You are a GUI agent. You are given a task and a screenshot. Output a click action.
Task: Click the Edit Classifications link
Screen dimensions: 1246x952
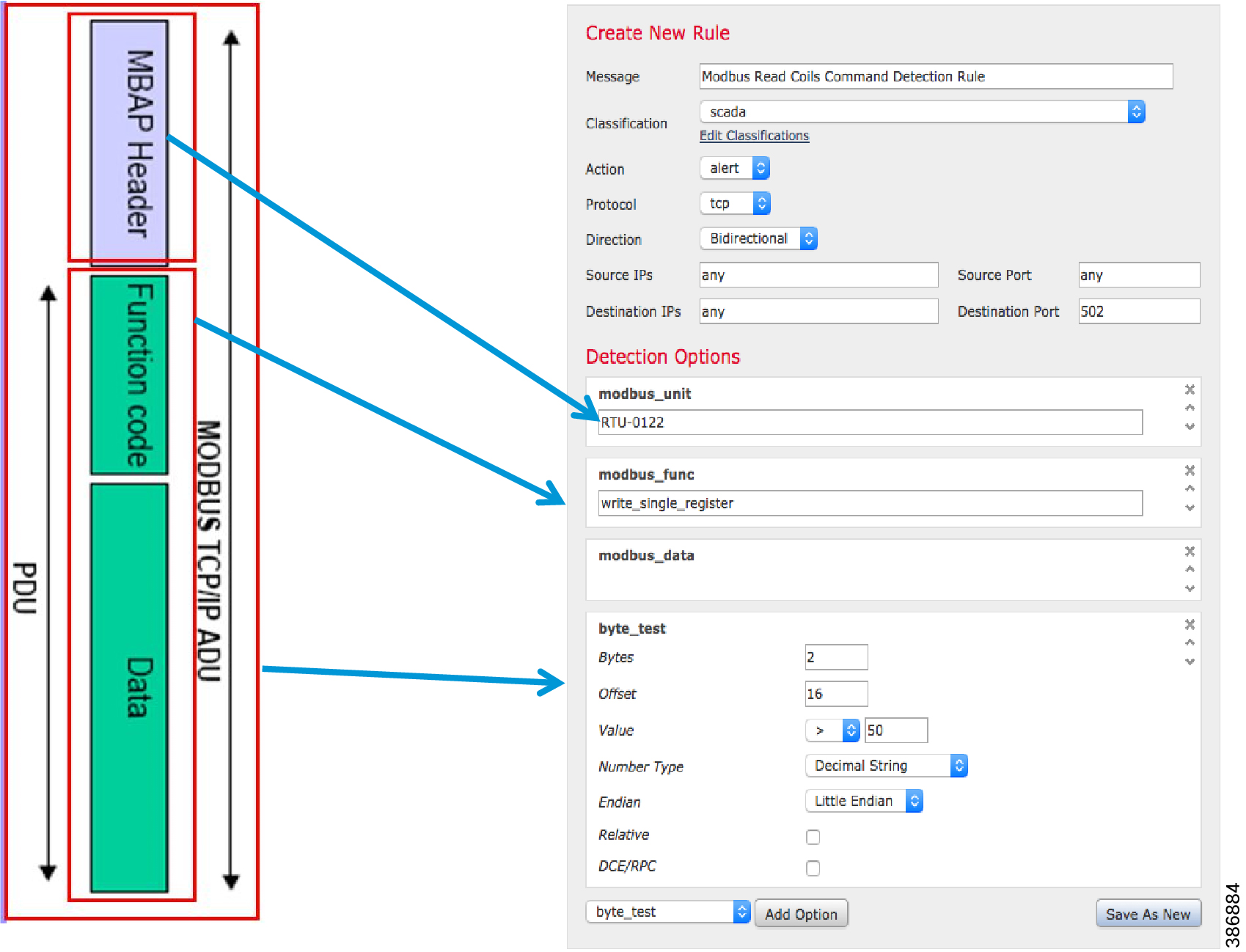click(x=754, y=136)
